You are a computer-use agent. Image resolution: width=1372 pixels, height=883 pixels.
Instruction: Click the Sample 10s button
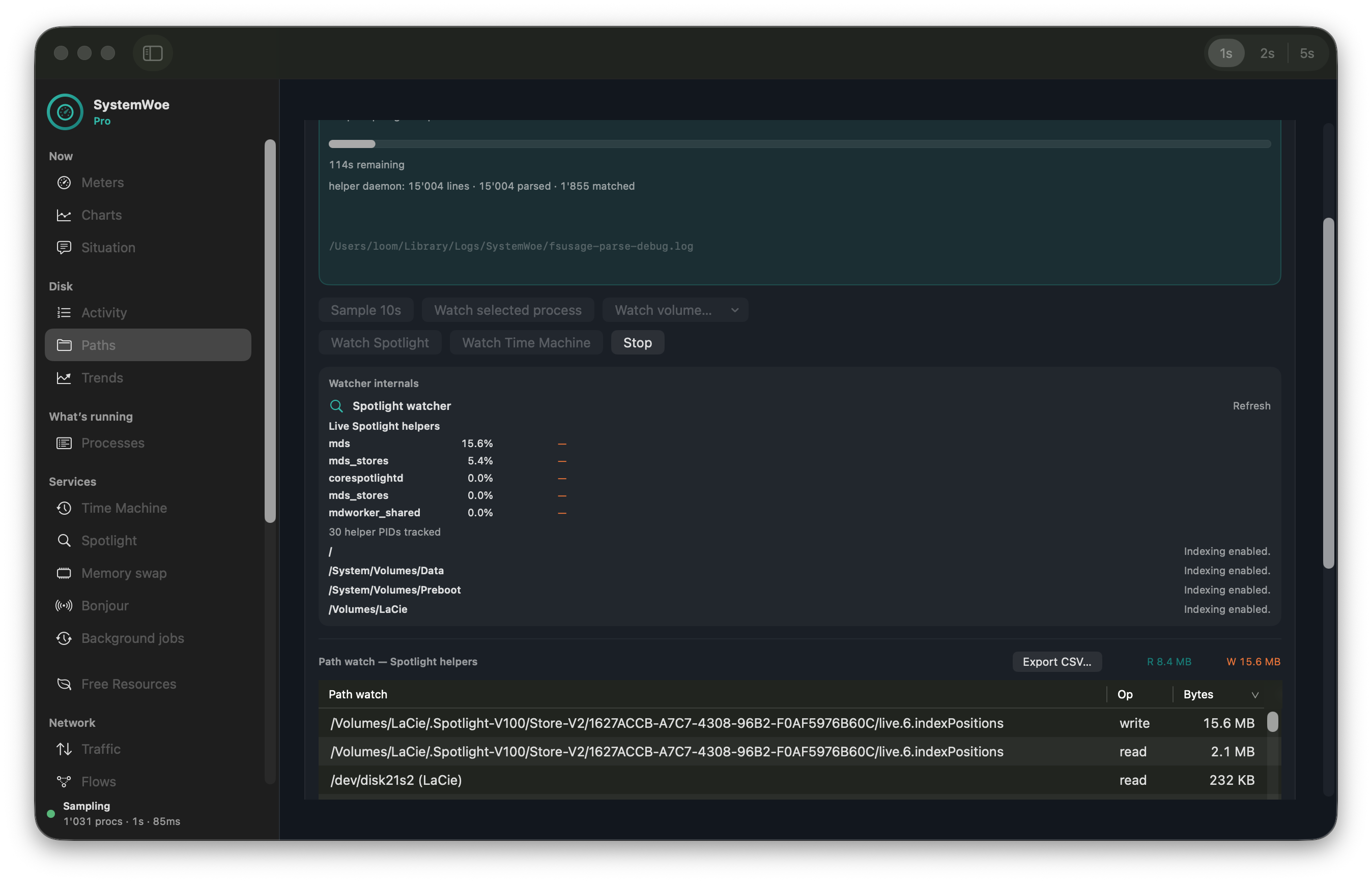click(366, 310)
